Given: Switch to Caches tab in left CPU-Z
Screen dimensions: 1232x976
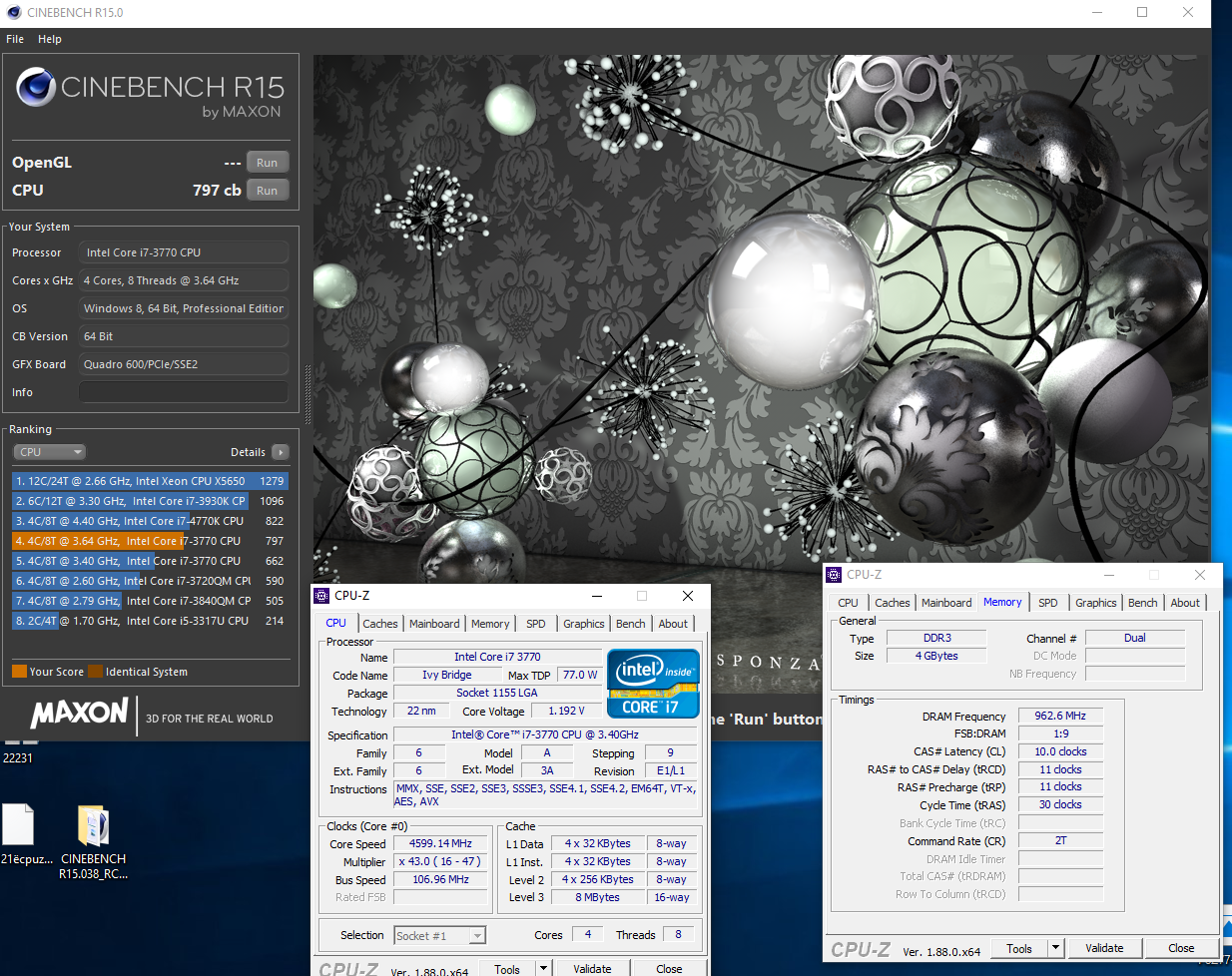Looking at the screenshot, I should (x=380, y=624).
